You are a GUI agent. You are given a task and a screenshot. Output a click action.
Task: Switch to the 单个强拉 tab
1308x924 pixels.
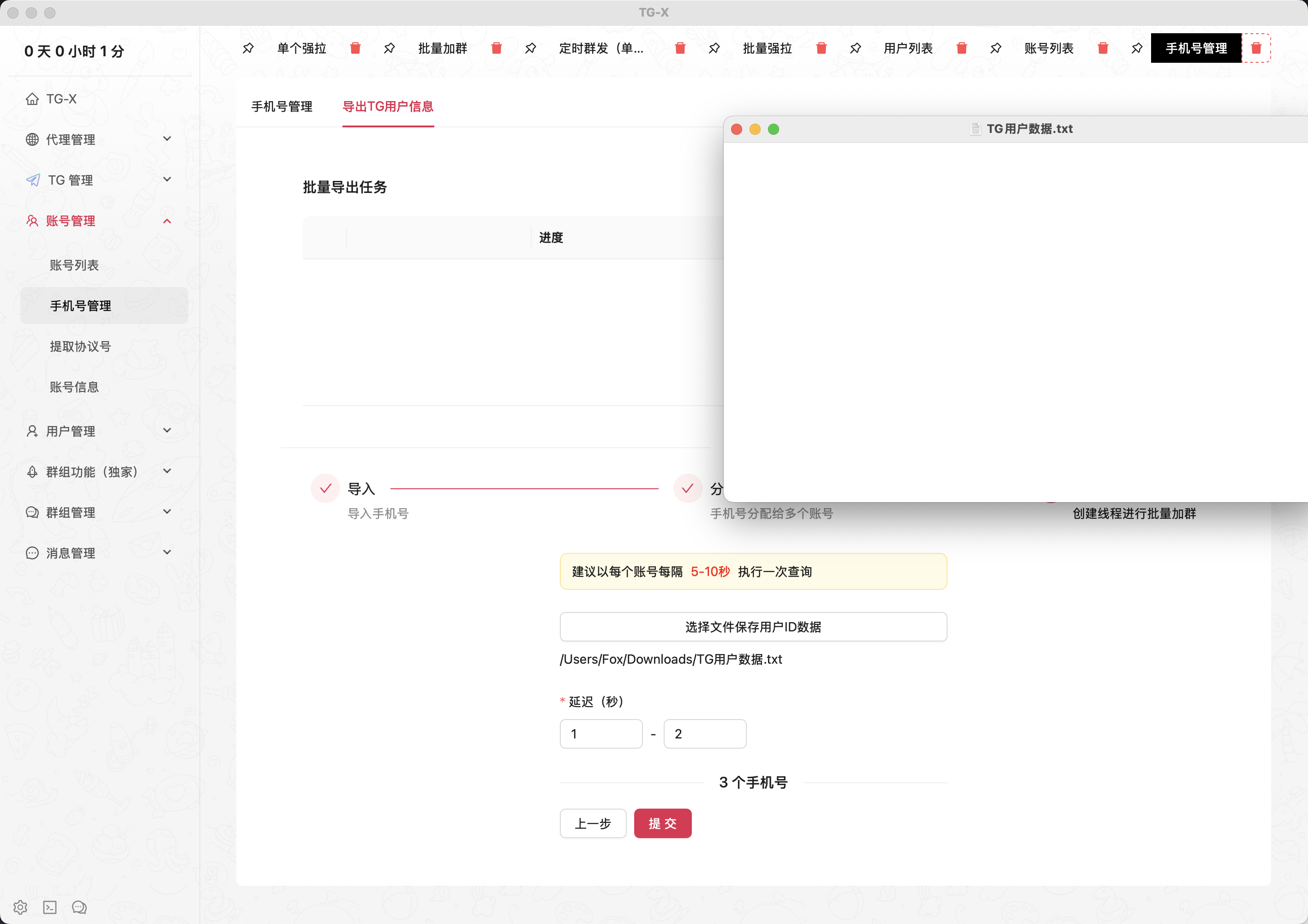click(x=301, y=48)
